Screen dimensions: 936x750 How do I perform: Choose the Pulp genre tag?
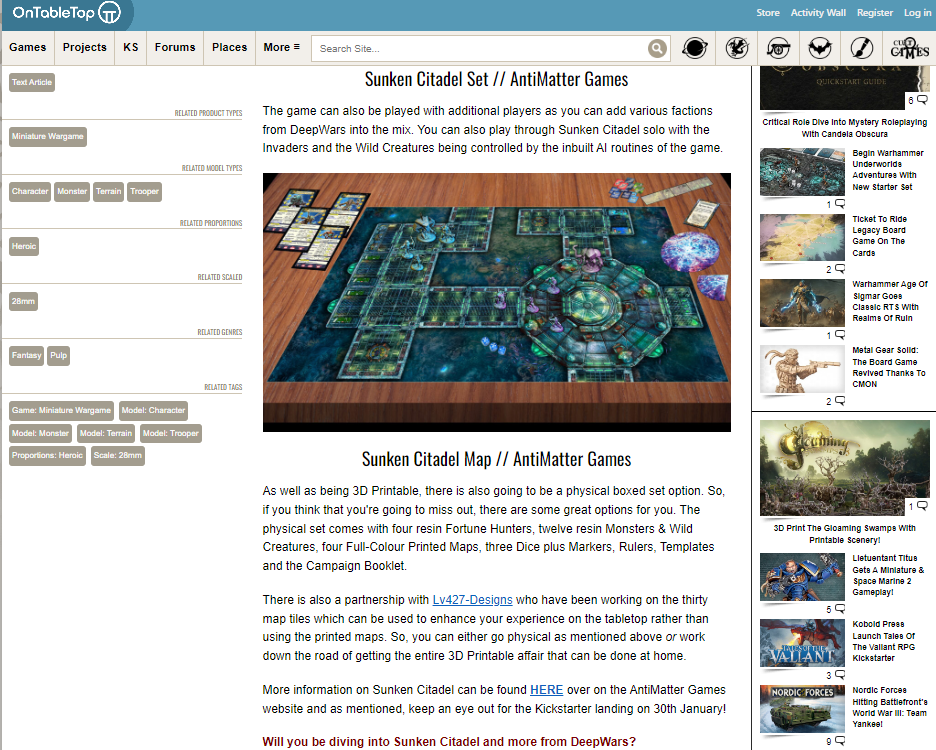click(58, 356)
